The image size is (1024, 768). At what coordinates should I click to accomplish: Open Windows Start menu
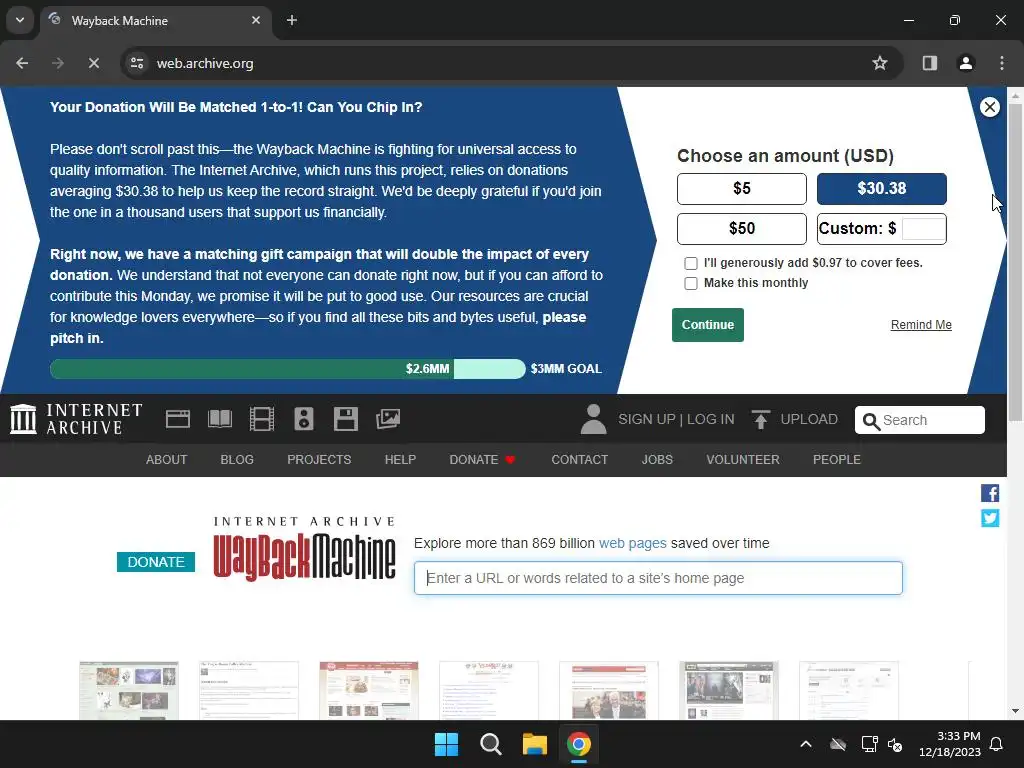[x=447, y=744]
